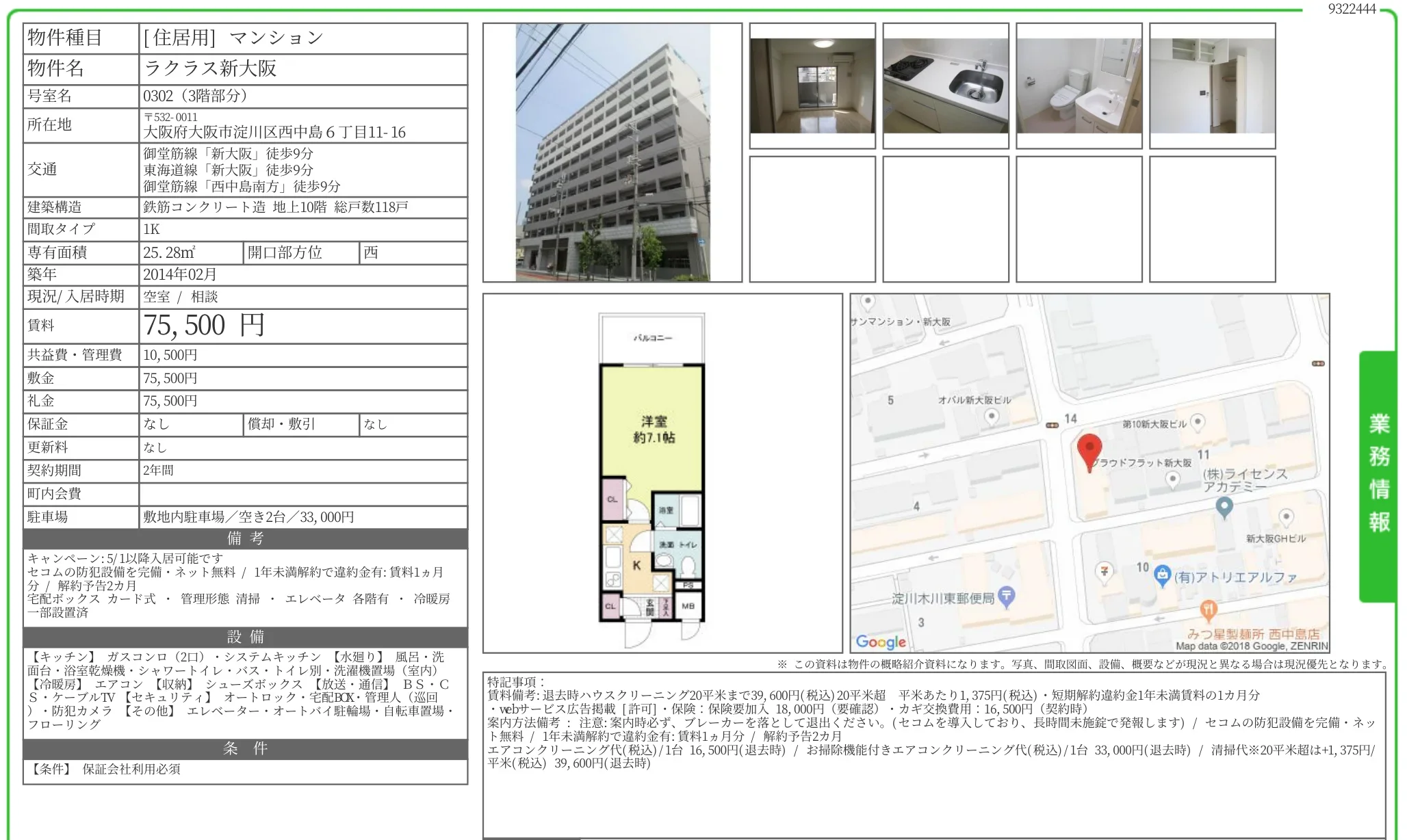Open the main building exterior photo
This screenshot has height=840, width=1407.
tap(612, 153)
